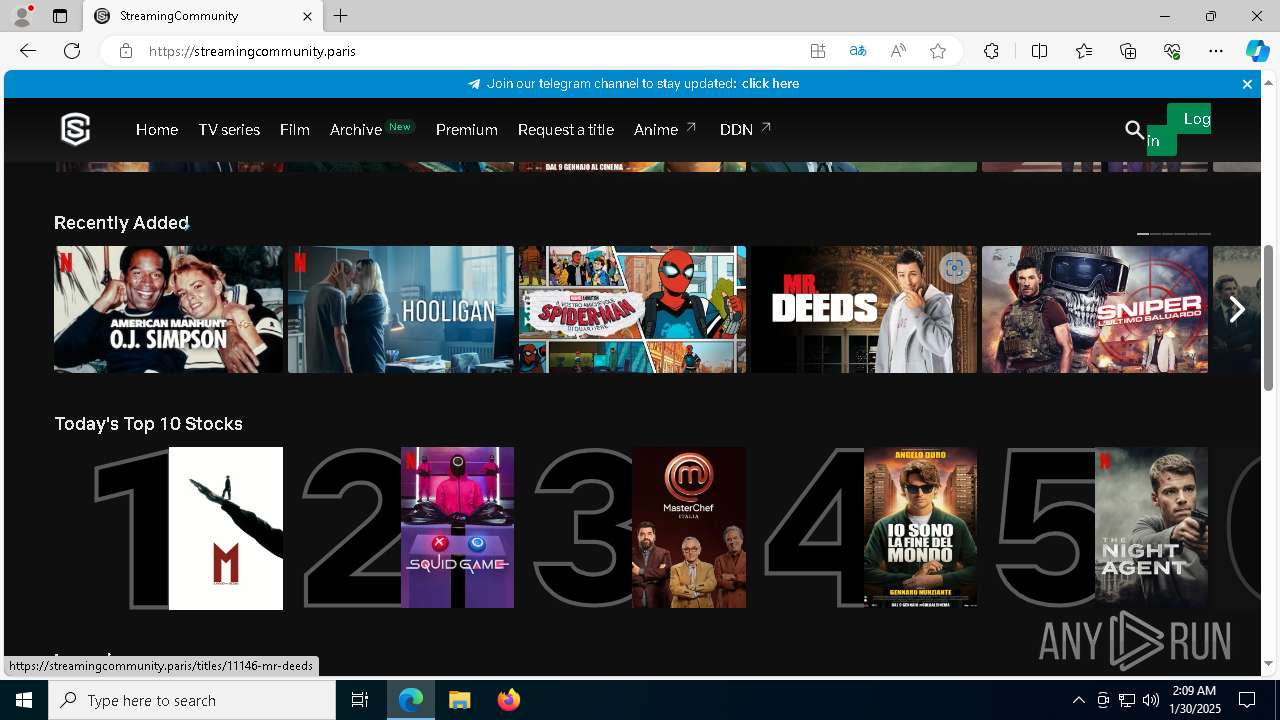Advance Recently Added carousel with right arrow

(x=1237, y=310)
